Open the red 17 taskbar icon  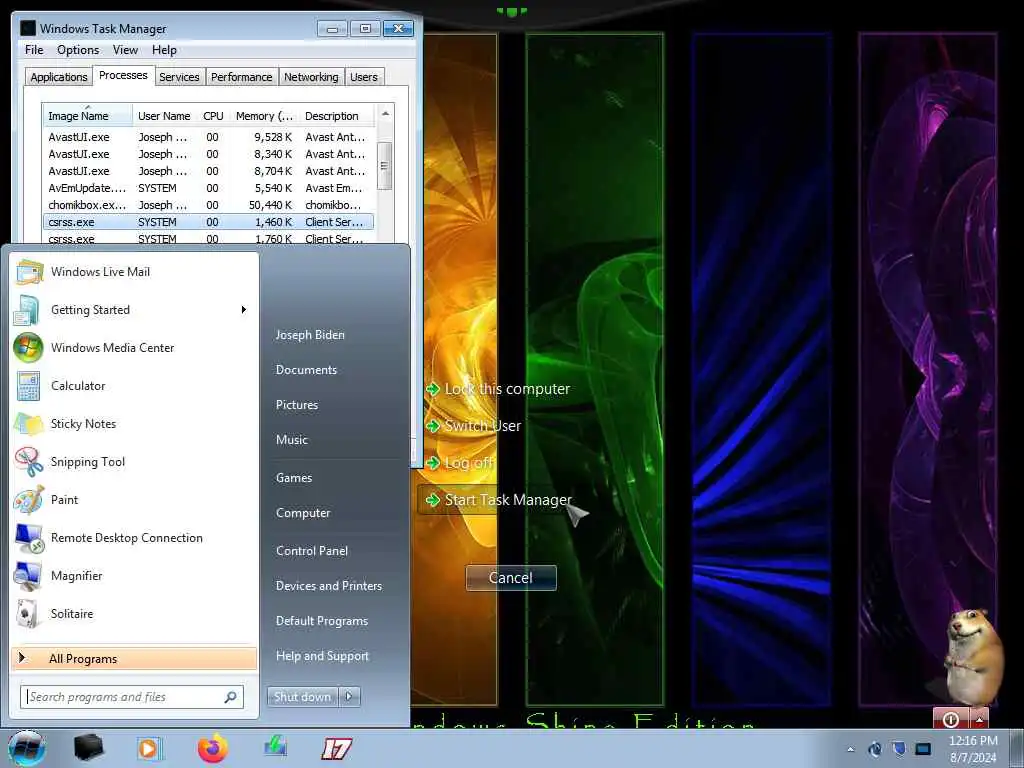coord(336,748)
